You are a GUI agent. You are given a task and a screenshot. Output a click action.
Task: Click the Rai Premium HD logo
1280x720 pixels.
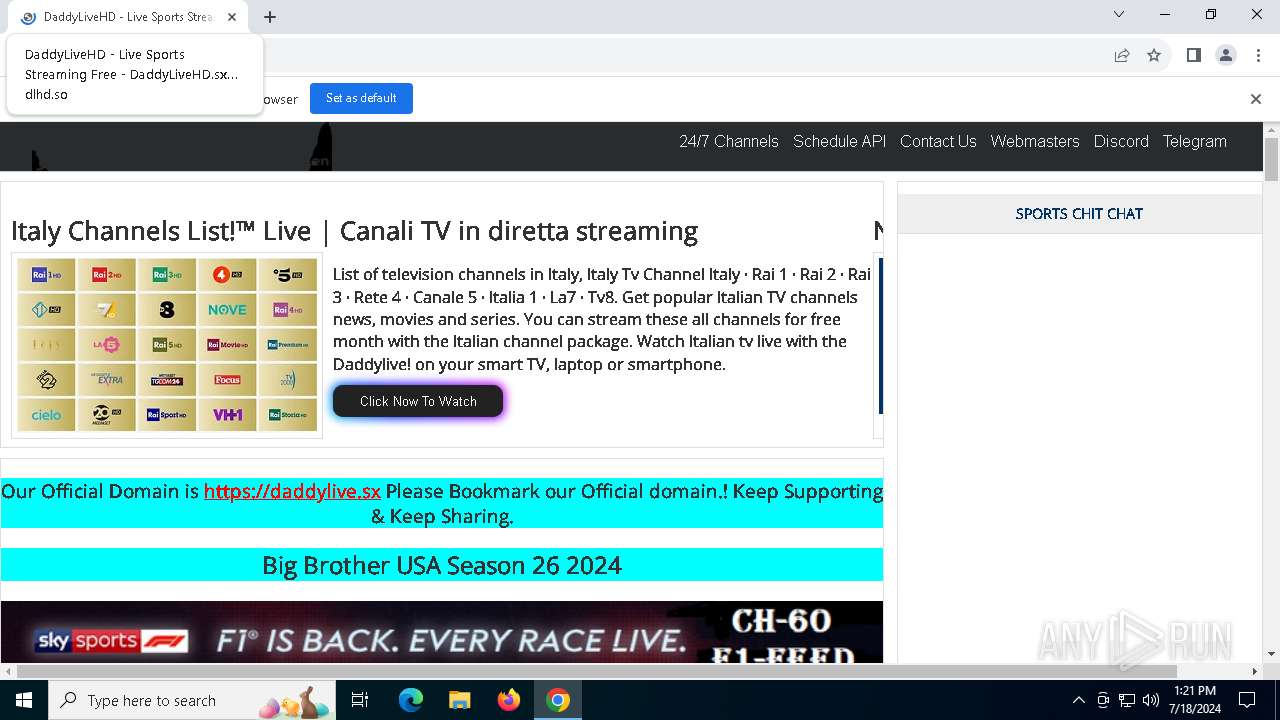tap(287, 345)
